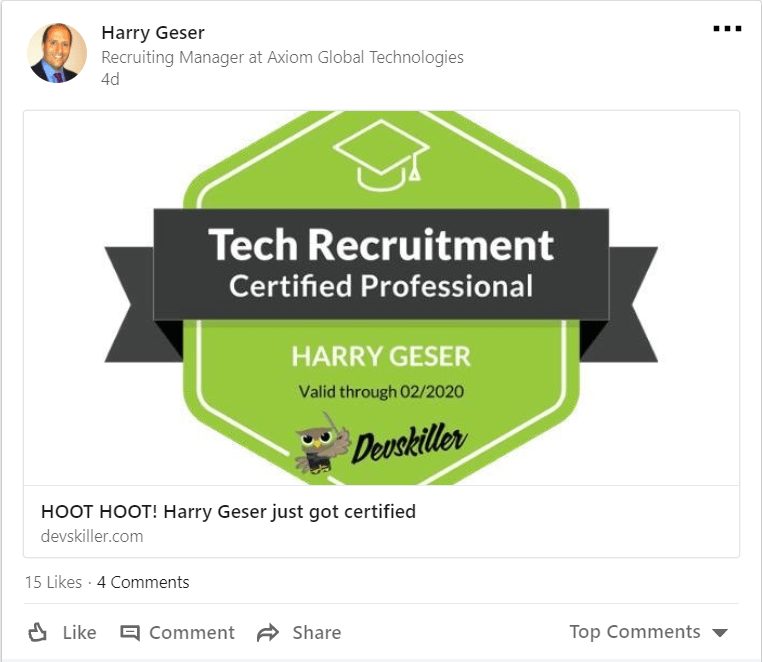Click the Valid through 02/2020 text
The image size is (762, 662).
click(380, 390)
